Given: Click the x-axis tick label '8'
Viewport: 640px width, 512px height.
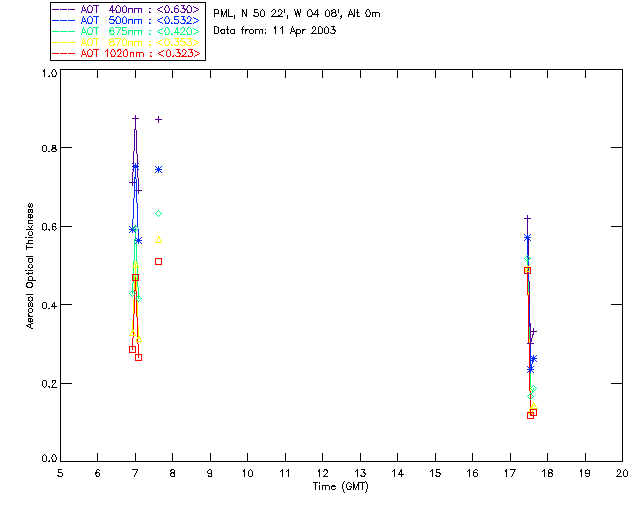Looking at the screenshot, I should 173,473.
